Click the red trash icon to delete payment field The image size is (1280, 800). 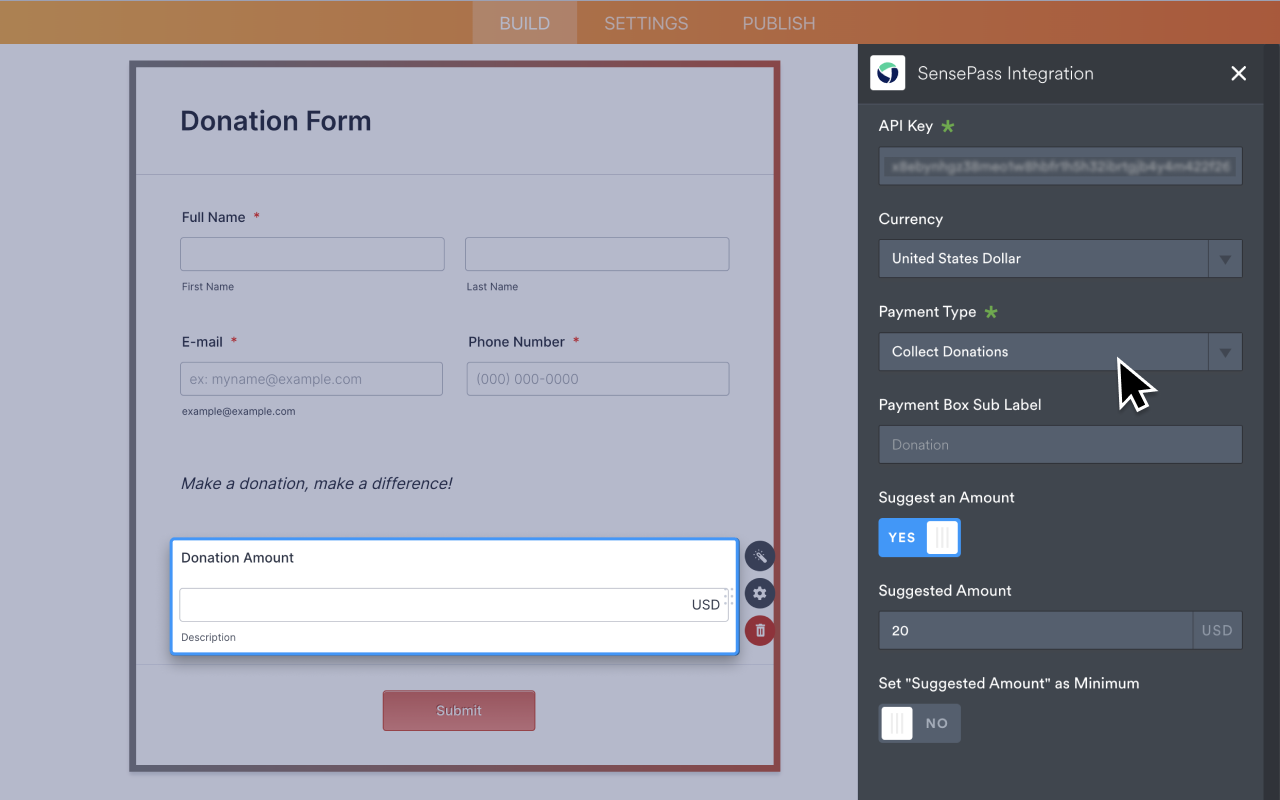point(759,630)
